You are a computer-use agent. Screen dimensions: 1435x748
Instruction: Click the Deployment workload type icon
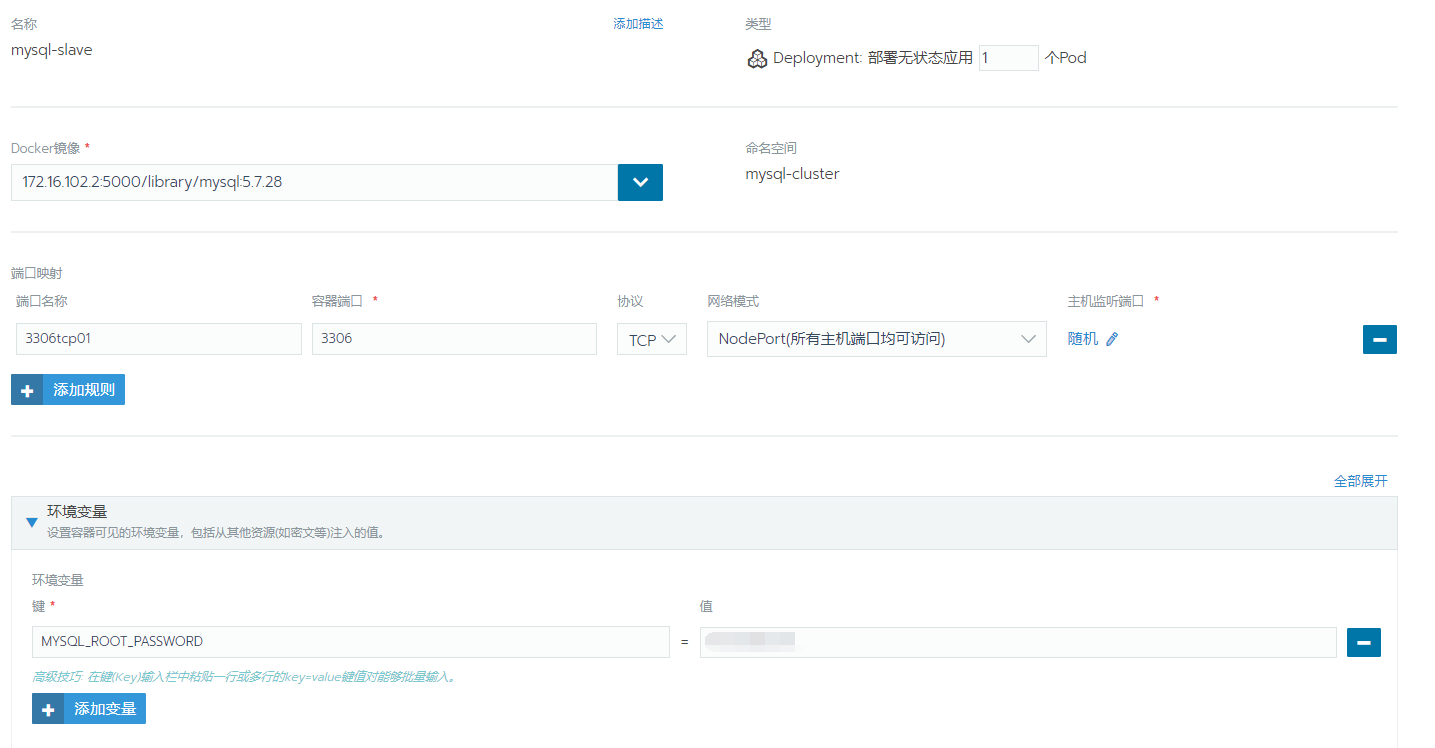point(757,59)
